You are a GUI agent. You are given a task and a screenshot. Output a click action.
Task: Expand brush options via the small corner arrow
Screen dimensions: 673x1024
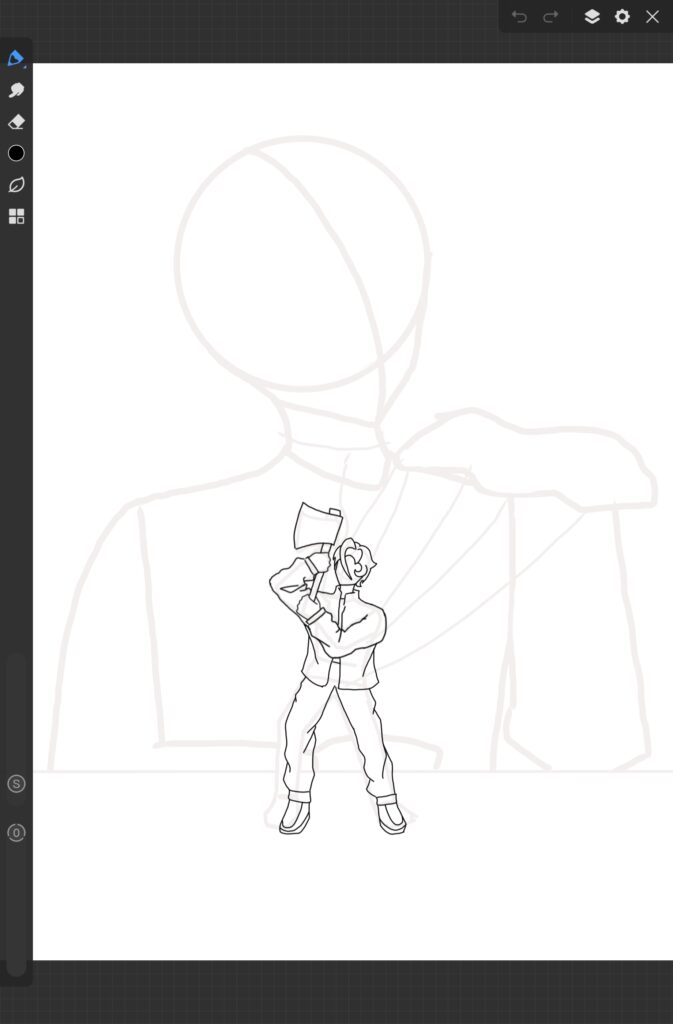tap(25, 67)
